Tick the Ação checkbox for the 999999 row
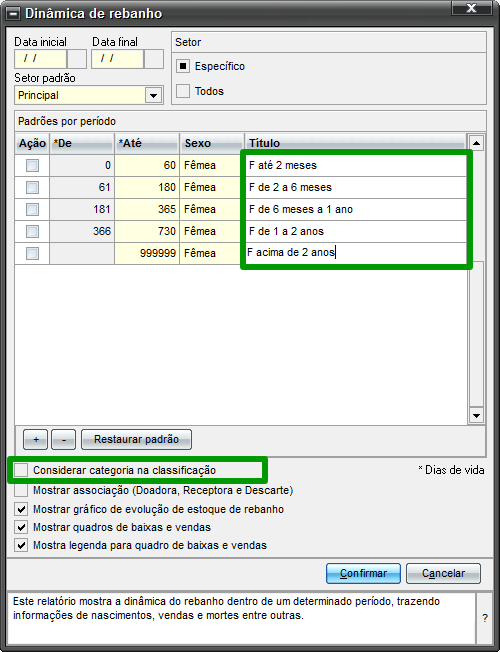 (x=32, y=254)
